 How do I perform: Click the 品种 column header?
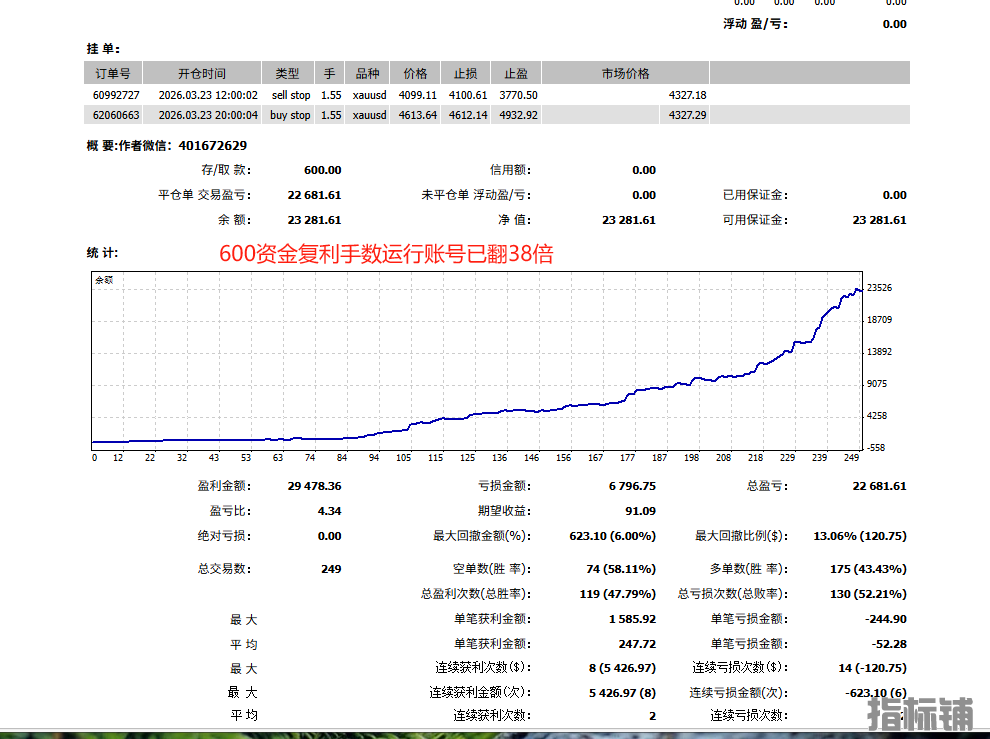click(367, 73)
